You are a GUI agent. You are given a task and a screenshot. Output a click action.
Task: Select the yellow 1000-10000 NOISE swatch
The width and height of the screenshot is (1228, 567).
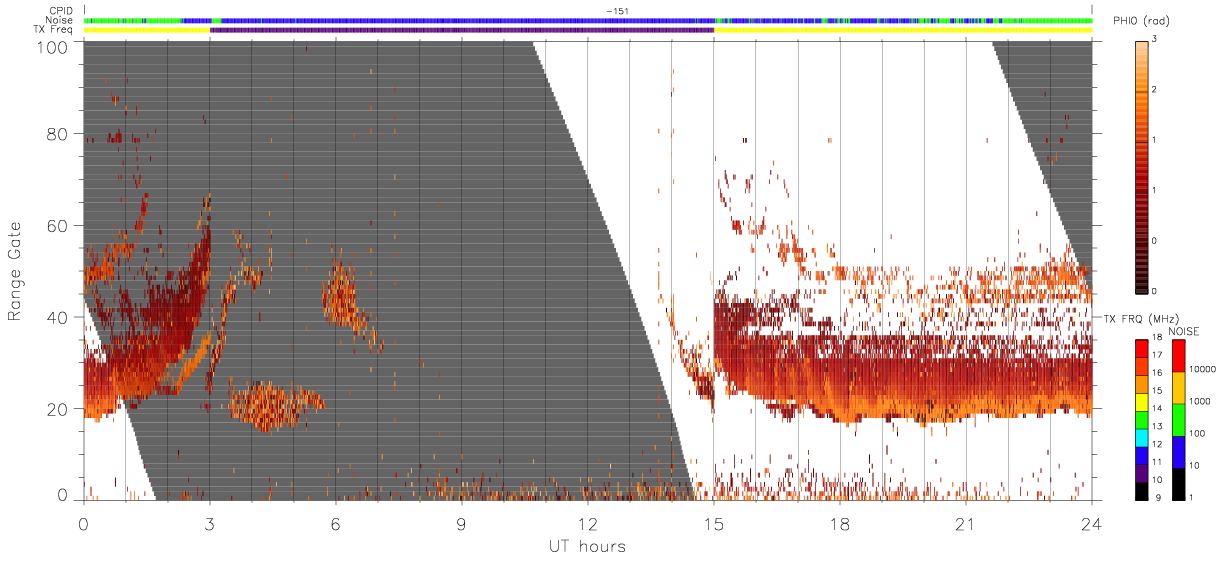tap(1177, 388)
